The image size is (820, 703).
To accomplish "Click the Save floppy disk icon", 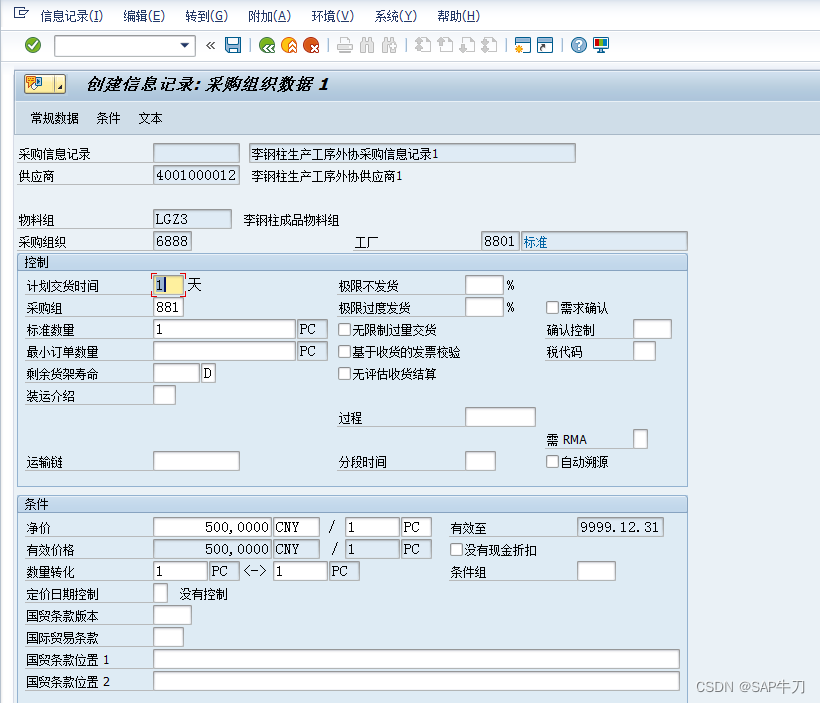I will coord(233,45).
